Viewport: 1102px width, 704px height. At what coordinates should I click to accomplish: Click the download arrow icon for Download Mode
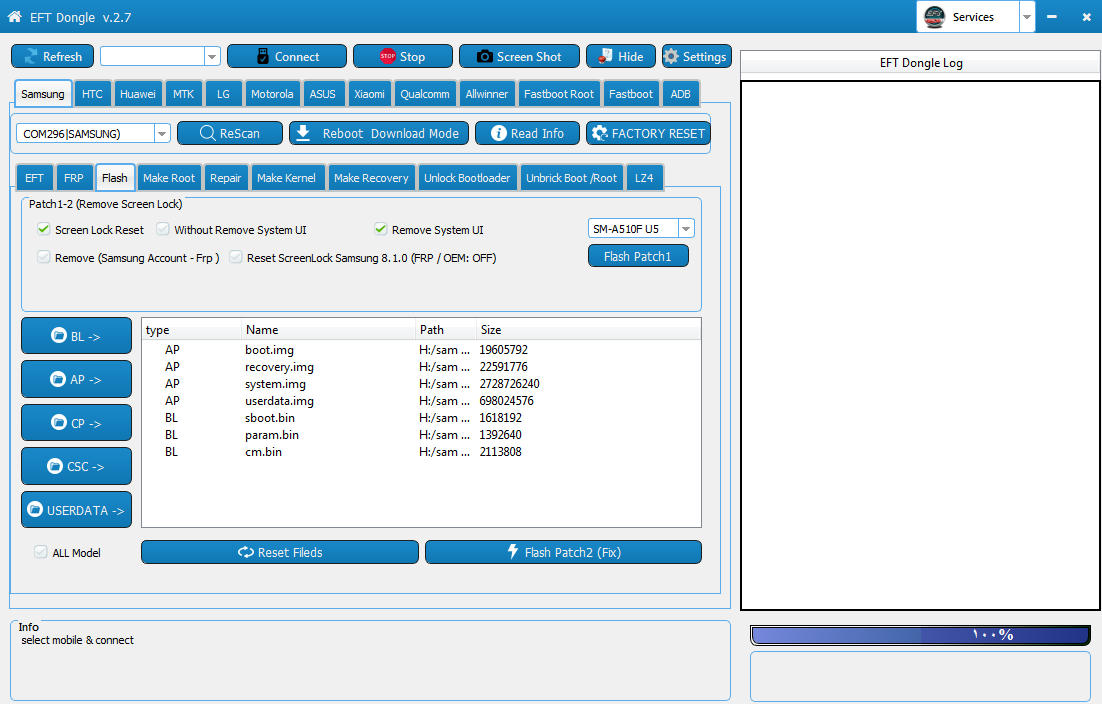[x=303, y=133]
